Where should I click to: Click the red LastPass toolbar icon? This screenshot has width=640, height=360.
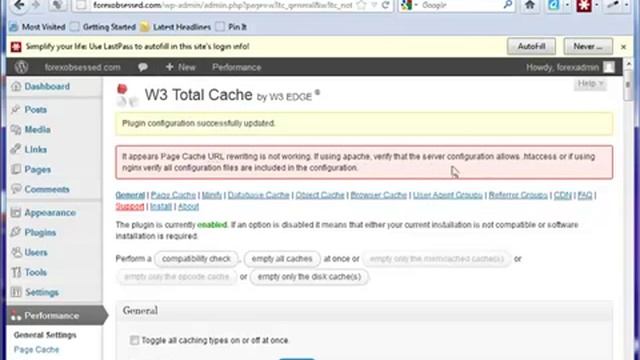coord(584,5)
